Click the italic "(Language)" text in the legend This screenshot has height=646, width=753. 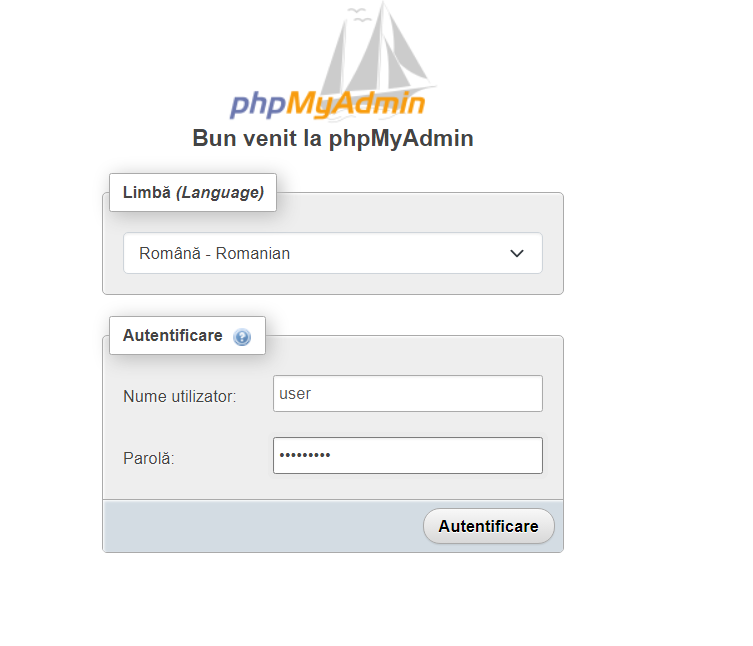220,192
